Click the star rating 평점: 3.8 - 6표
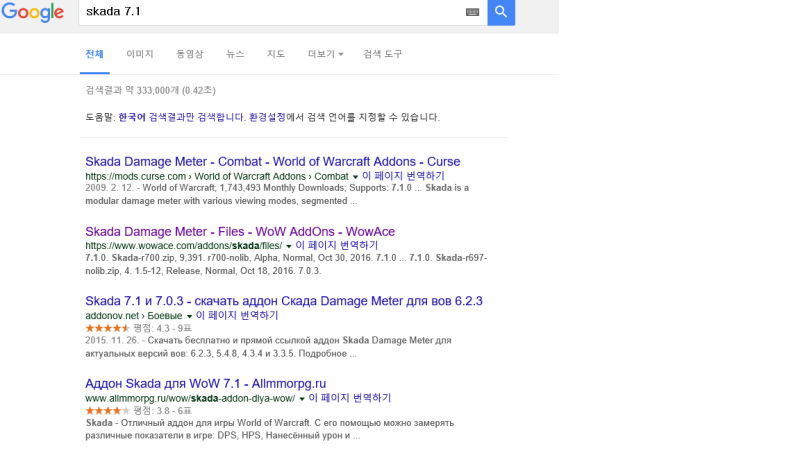The width and height of the screenshot is (800, 453). pyautogui.click(x=138, y=411)
